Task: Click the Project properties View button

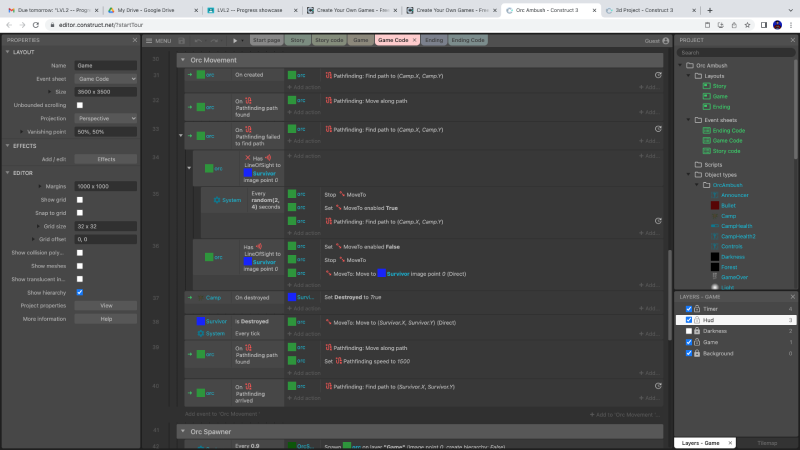Action: [106, 305]
